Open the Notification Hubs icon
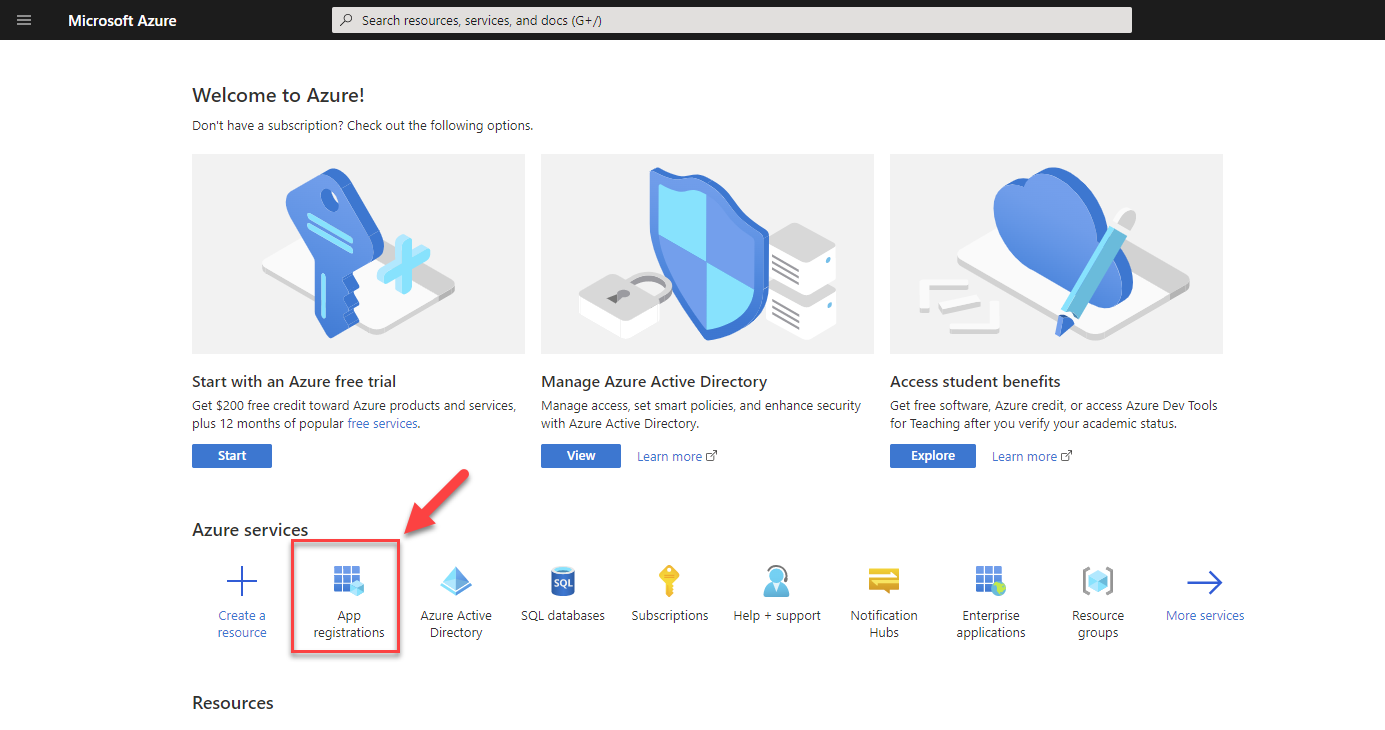The image size is (1385, 730). point(884,581)
